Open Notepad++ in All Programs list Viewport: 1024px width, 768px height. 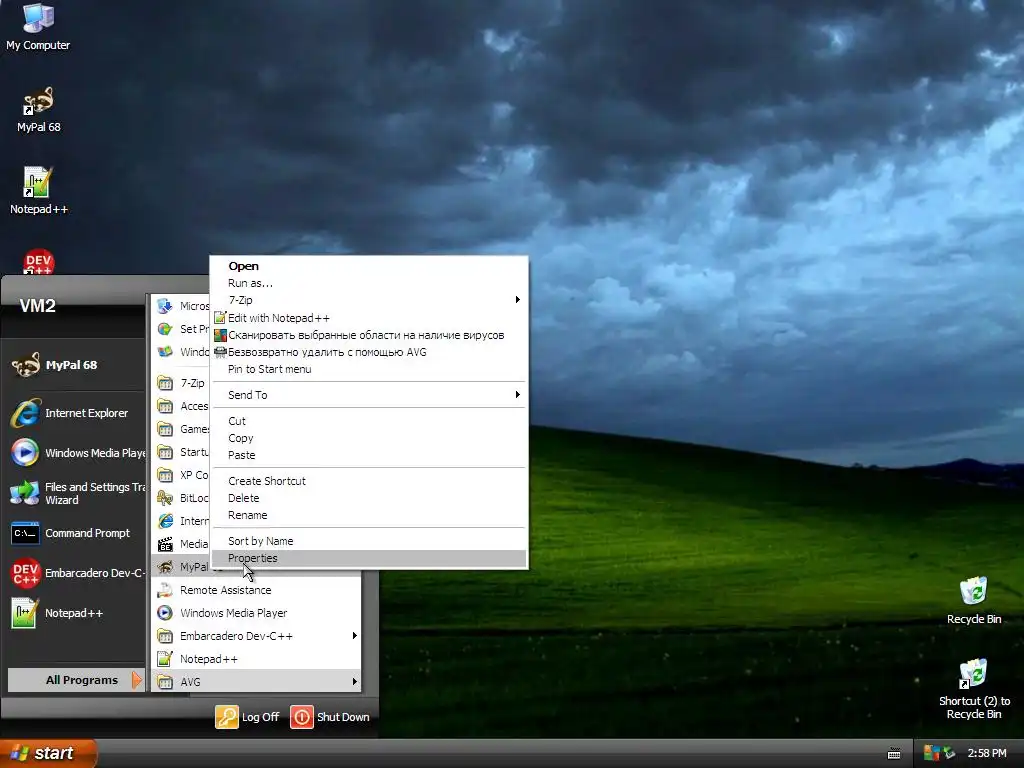coord(257,659)
